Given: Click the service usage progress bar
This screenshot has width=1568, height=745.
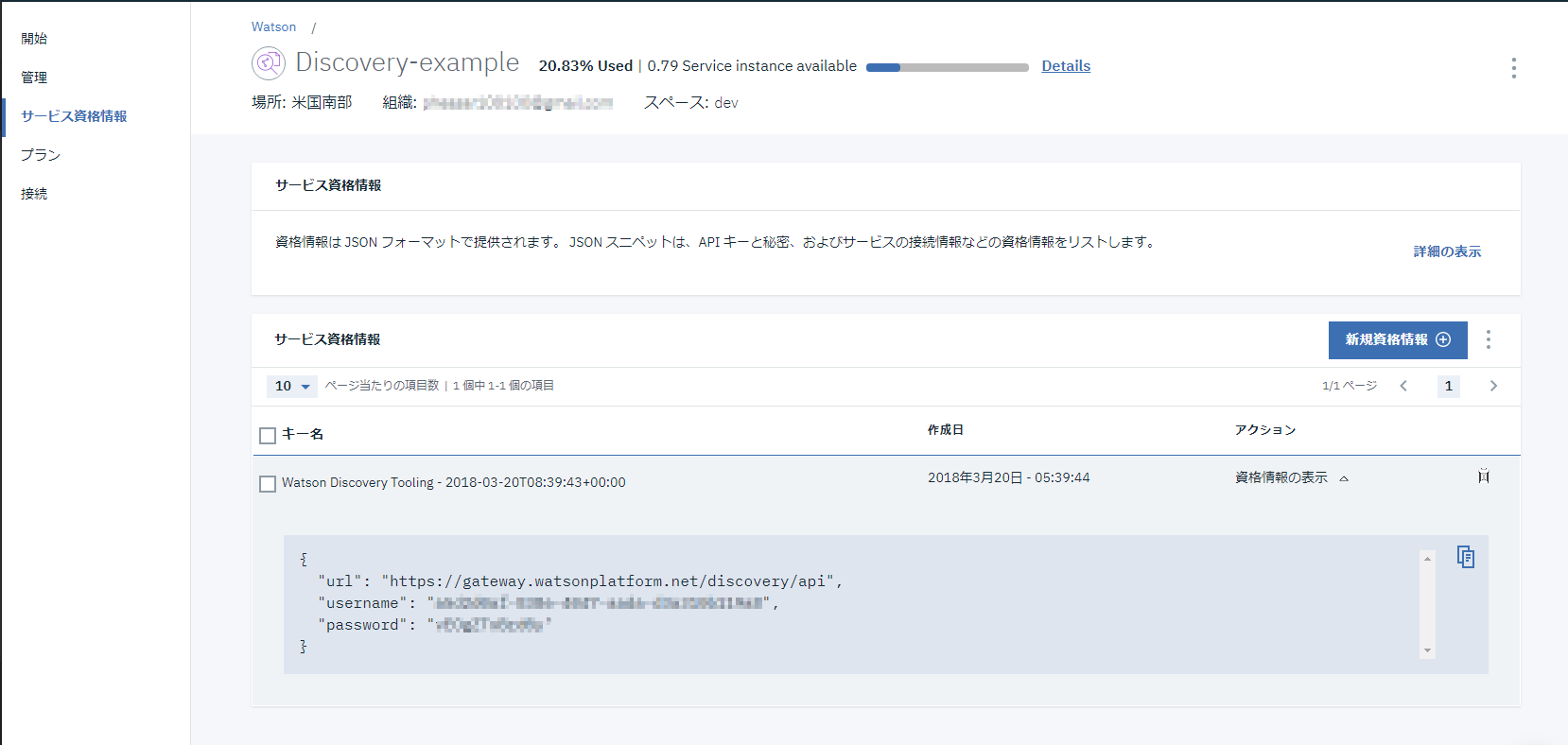Looking at the screenshot, I should pyautogui.click(x=947, y=67).
